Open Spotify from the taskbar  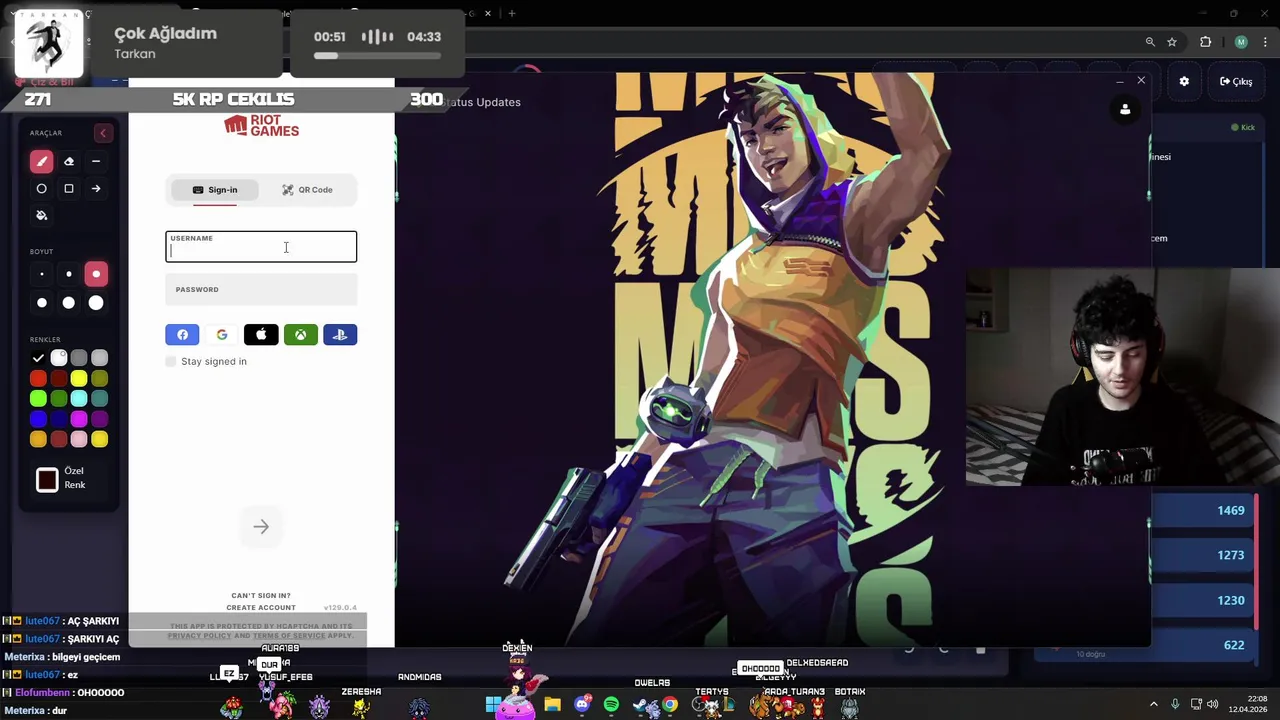coord(611,705)
